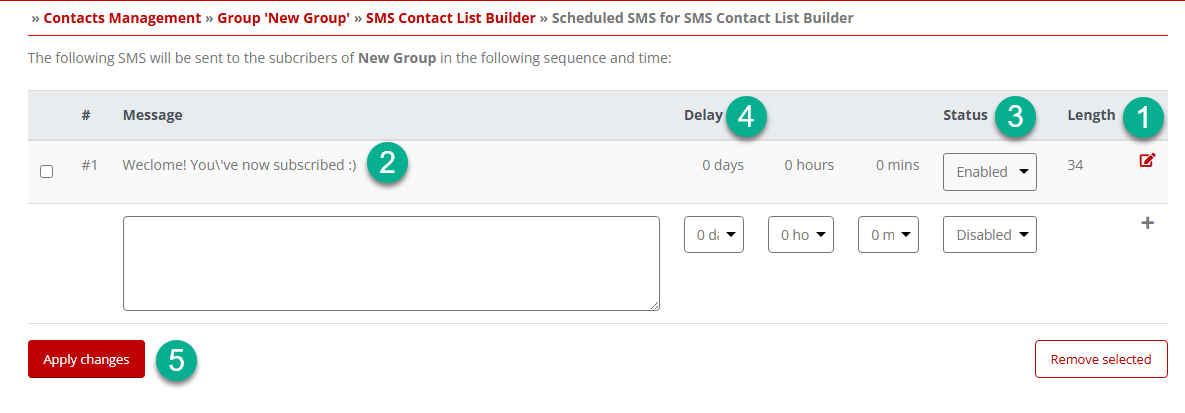
Task: Click green annotation marker number 3
Action: [x=1016, y=118]
